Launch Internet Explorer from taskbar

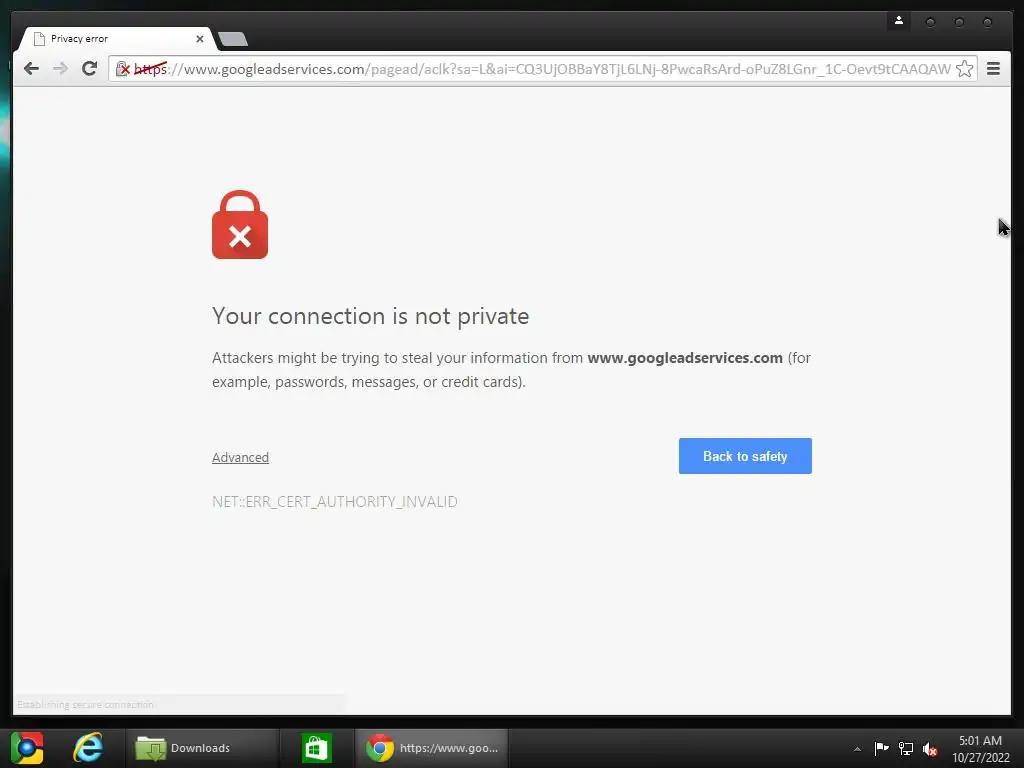88,748
